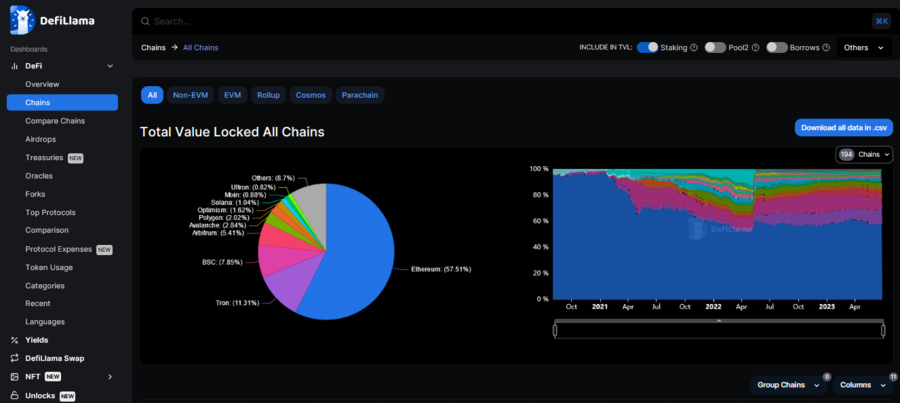Click the left handle of chart range slider

coord(555,331)
